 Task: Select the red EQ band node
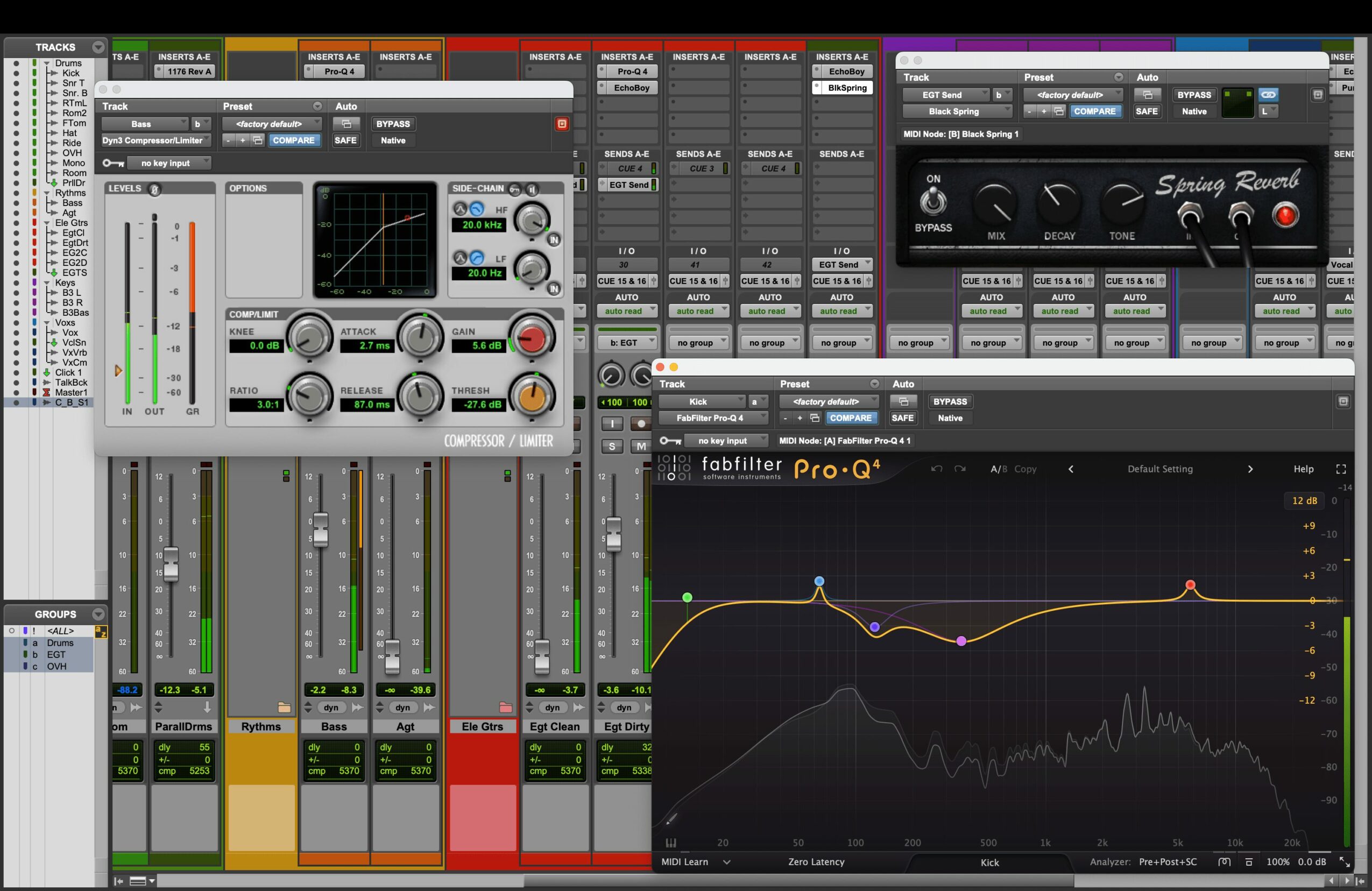pyautogui.click(x=1190, y=585)
